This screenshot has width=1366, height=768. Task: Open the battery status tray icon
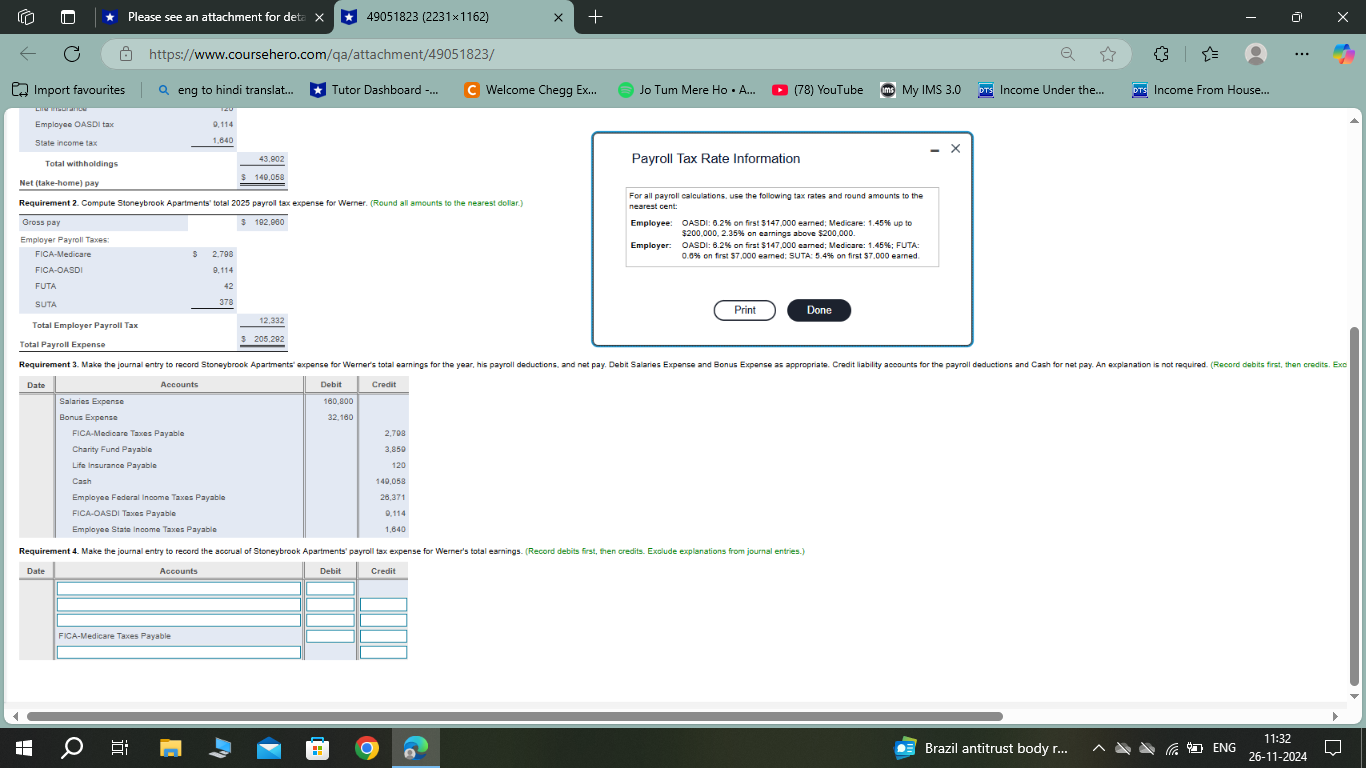click(1194, 748)
